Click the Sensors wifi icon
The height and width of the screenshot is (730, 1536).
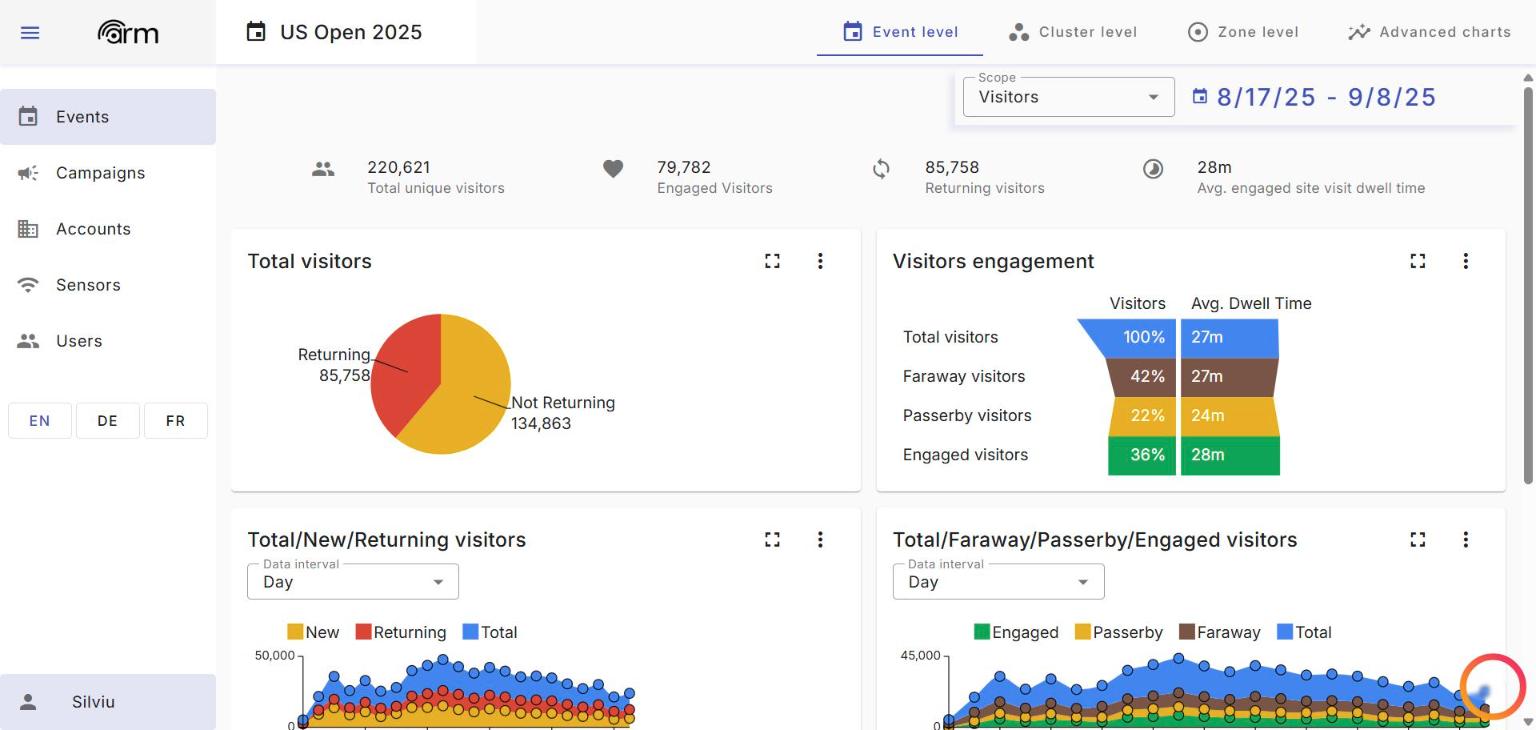[28, 285]
